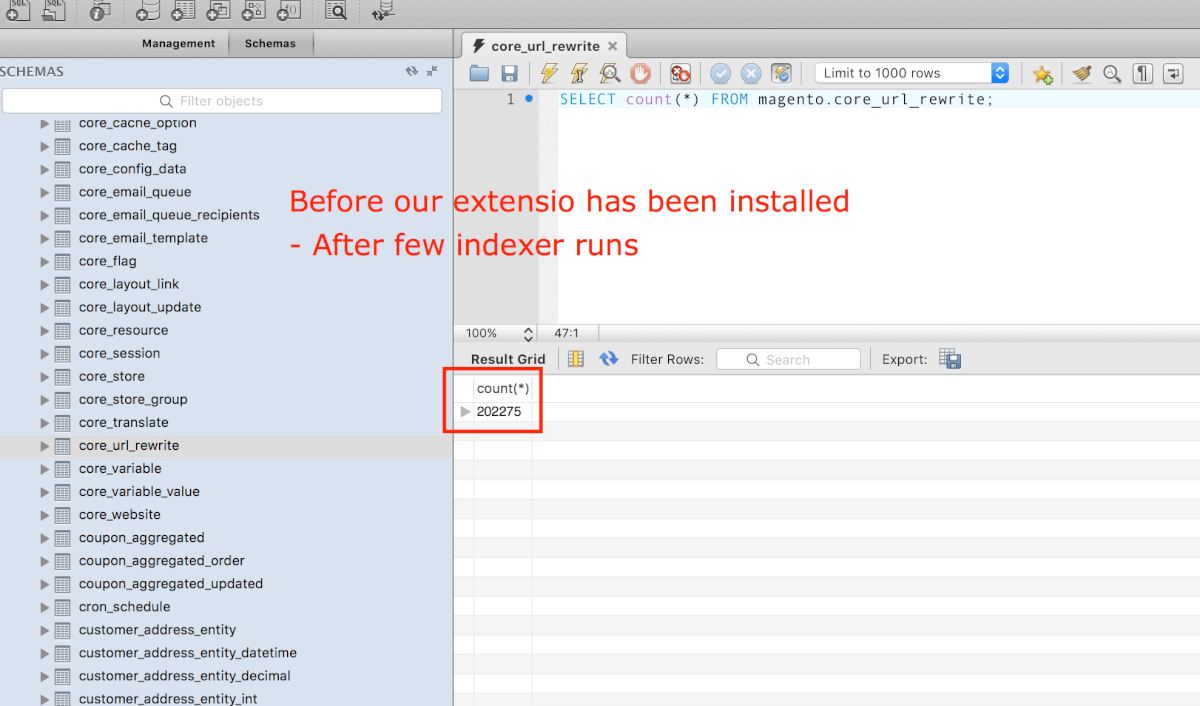Click the create new schema database icon
This screenshot has height=706, width=1200.
[x=148, y=11]
